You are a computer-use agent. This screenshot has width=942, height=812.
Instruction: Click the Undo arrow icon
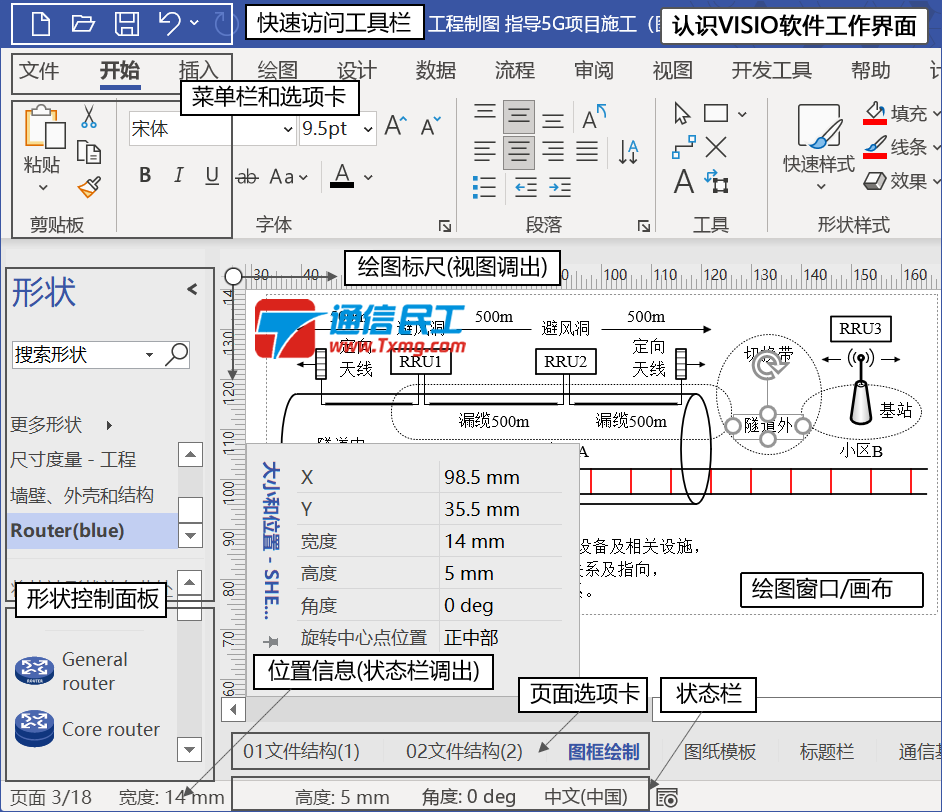169,23
